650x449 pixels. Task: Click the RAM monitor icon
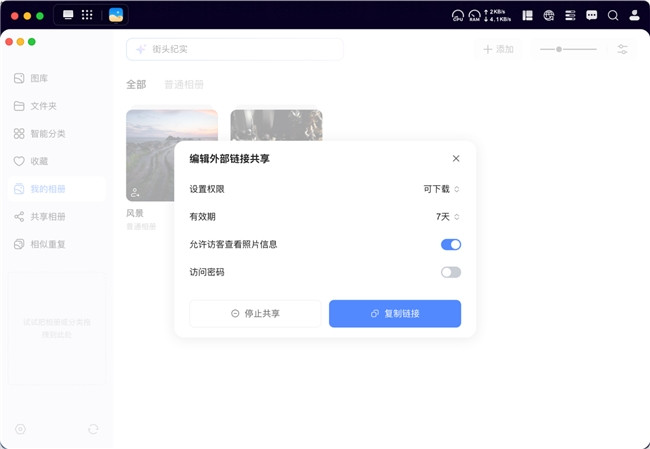click(x=475, y=16)
